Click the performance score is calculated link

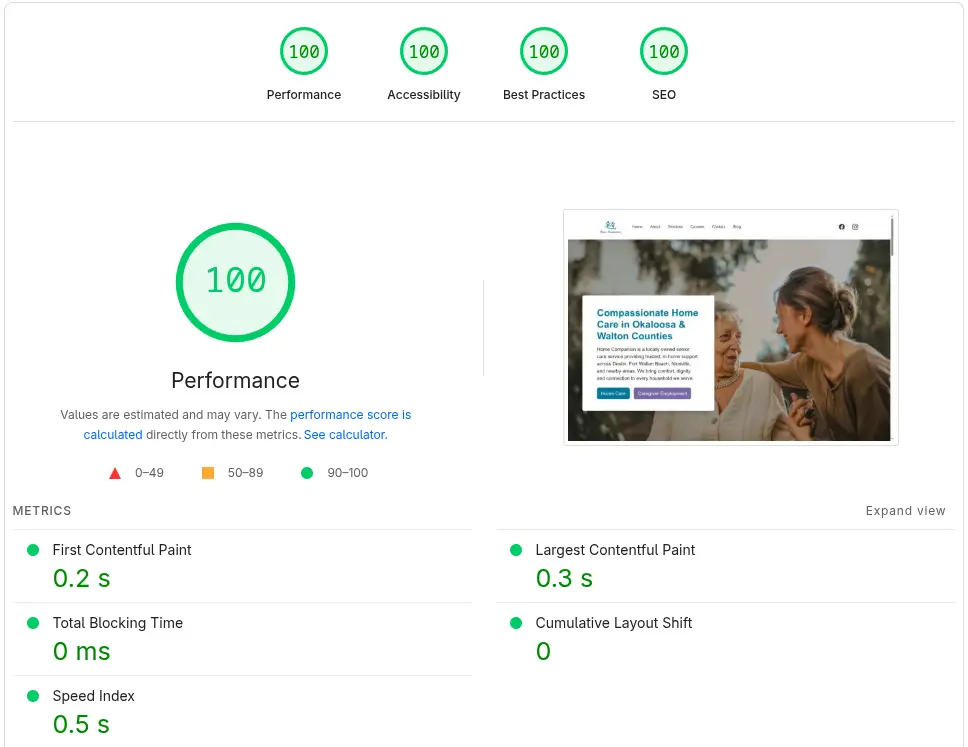[x=351, y=414]
